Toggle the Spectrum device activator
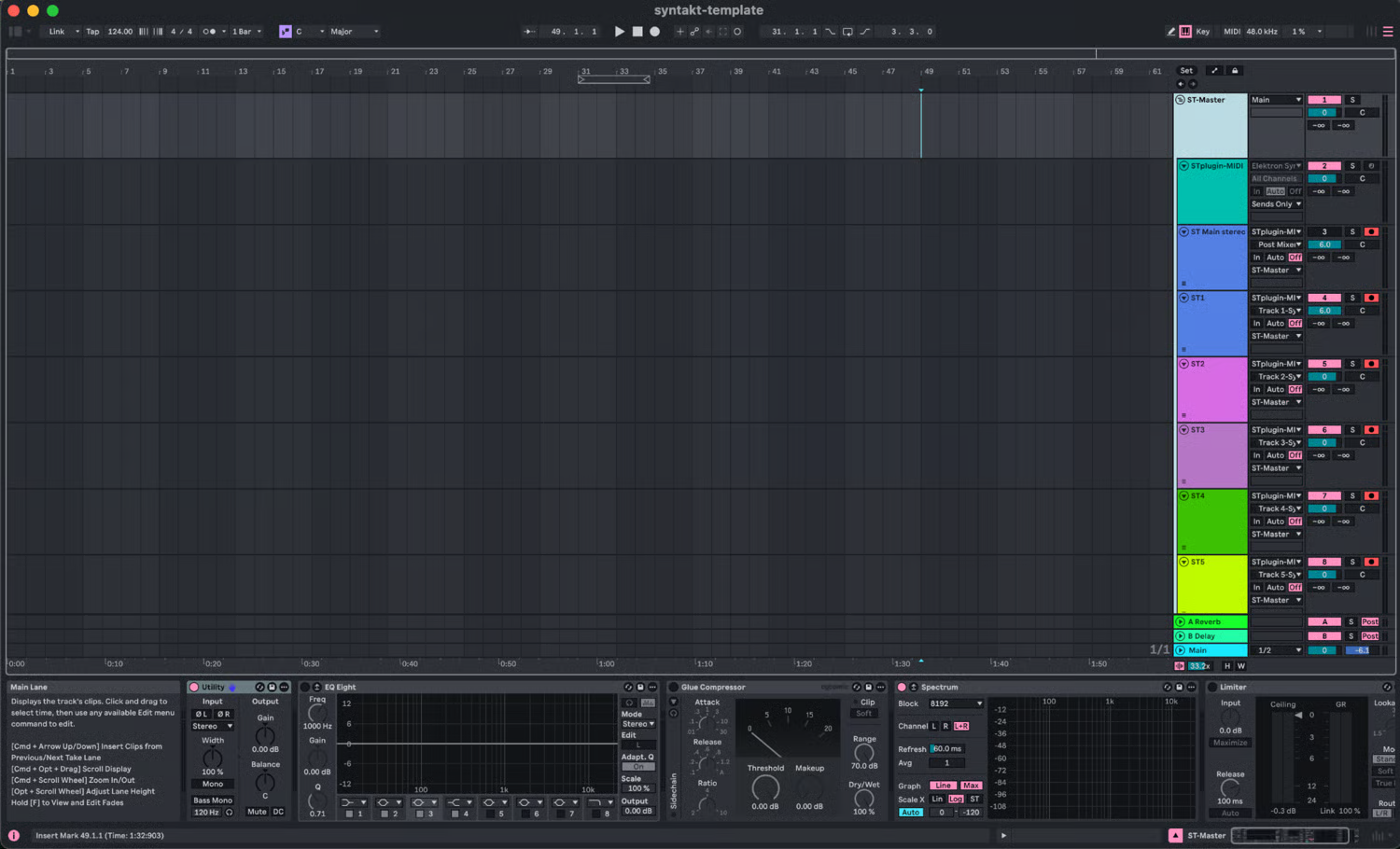Screen dimensions: 1400x849 point(902,688)
